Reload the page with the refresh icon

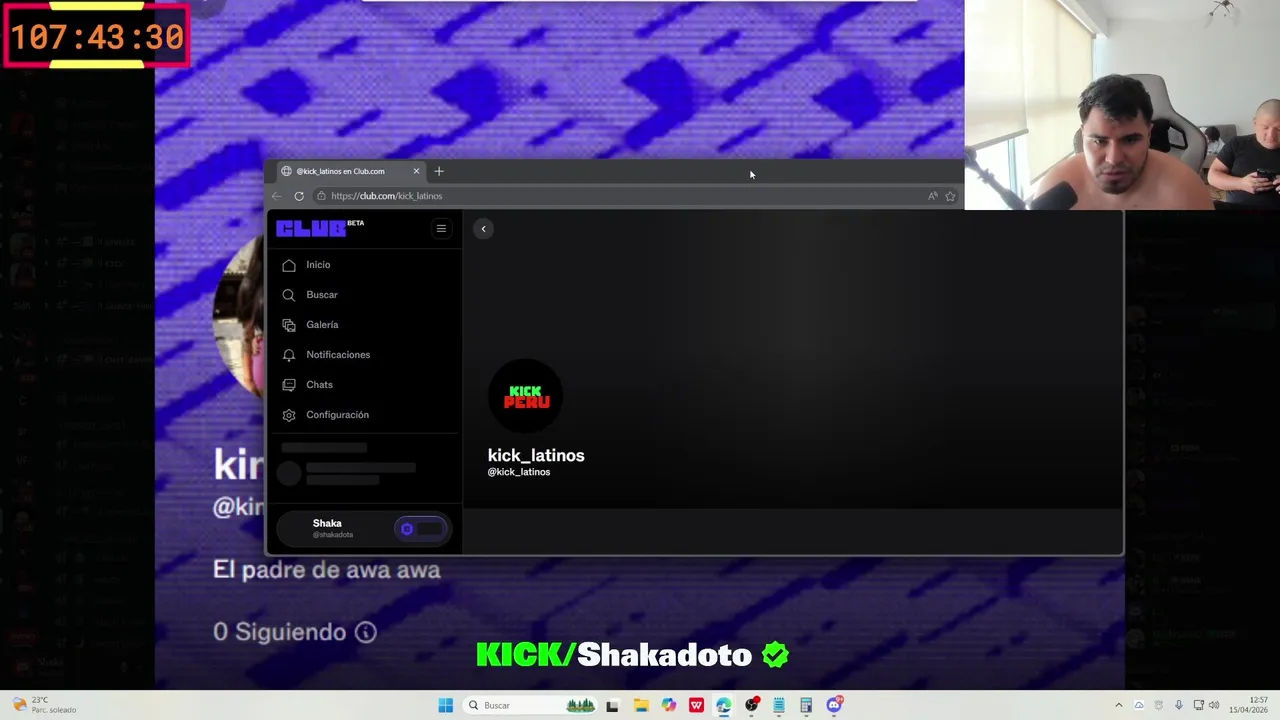[x=299, y=196]
